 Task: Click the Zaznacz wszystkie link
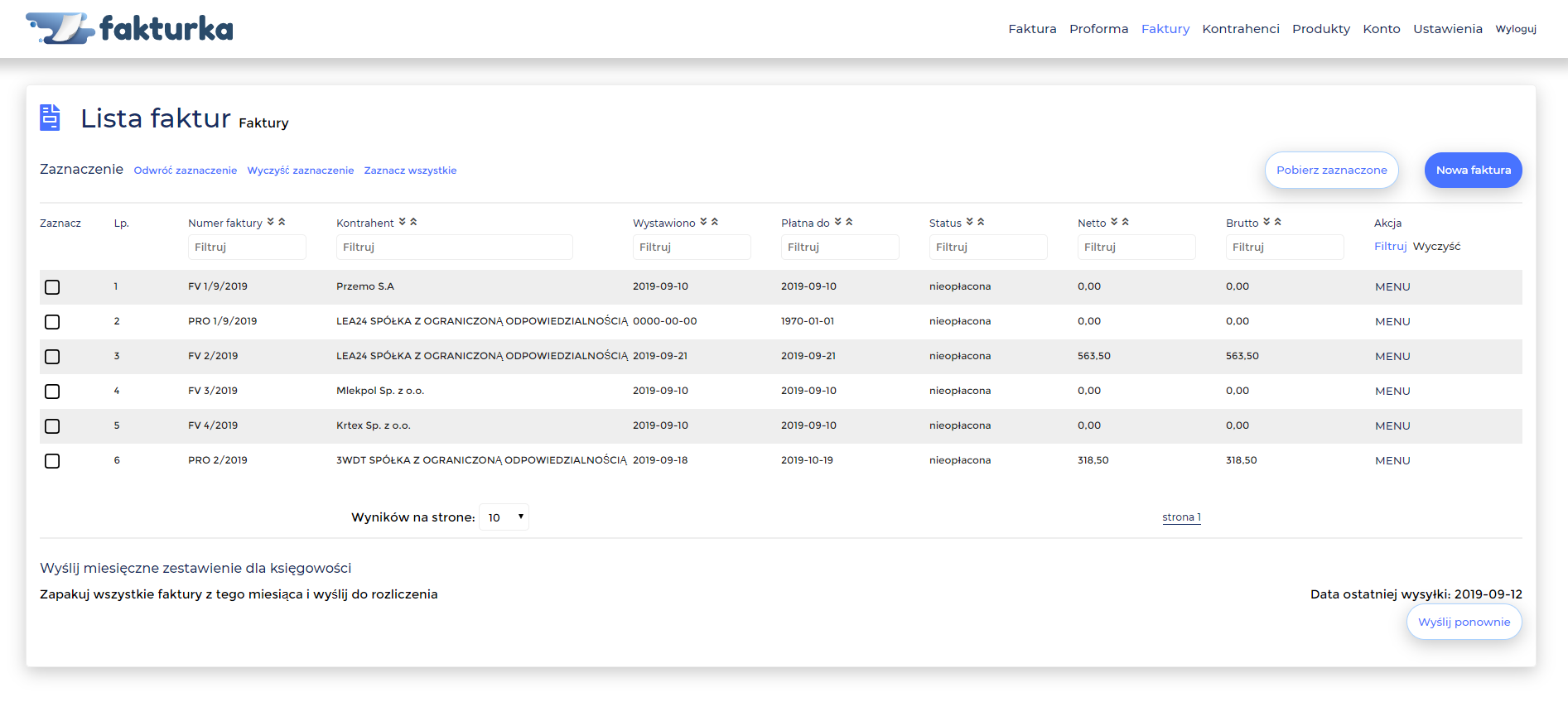[x=410, y=171]
